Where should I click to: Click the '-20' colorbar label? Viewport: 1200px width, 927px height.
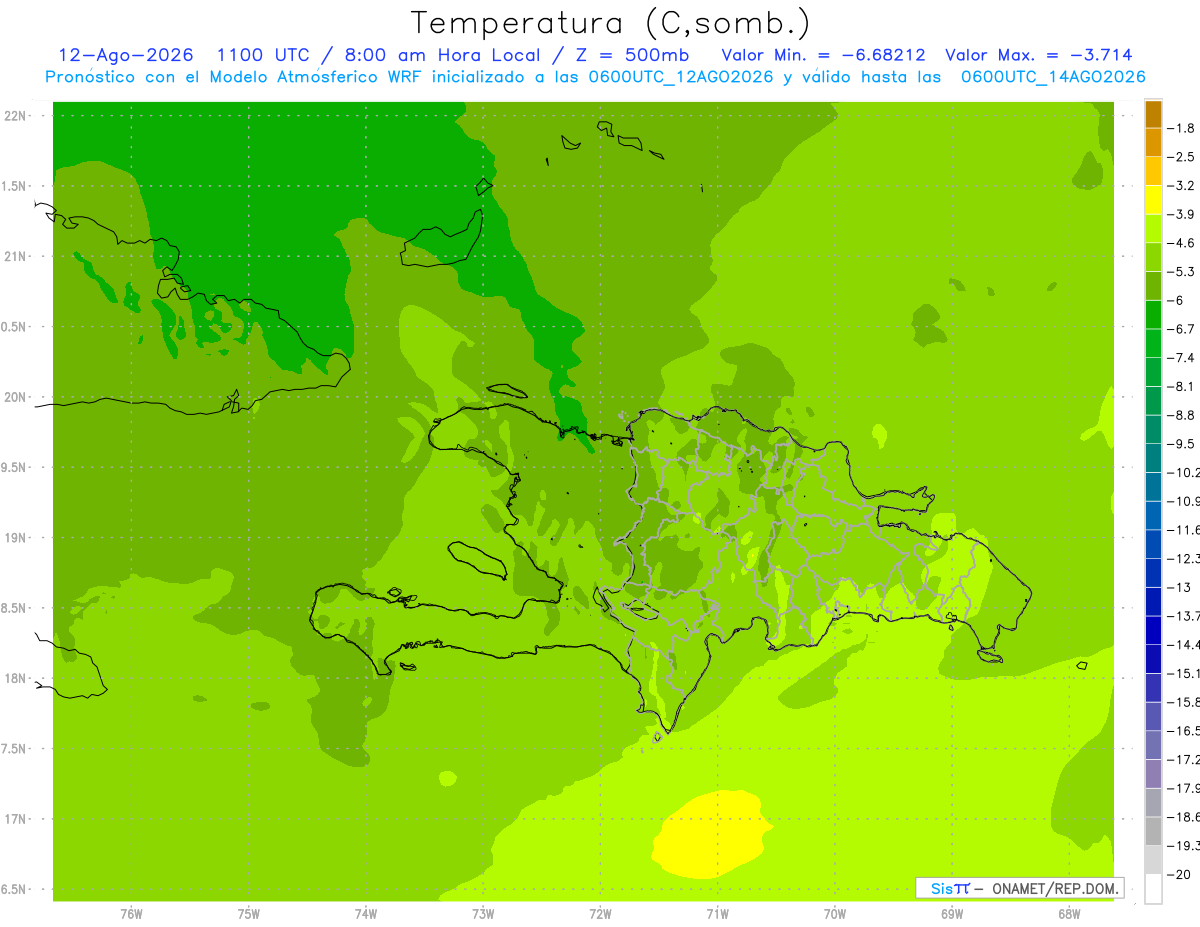(x=1178, y=875)
